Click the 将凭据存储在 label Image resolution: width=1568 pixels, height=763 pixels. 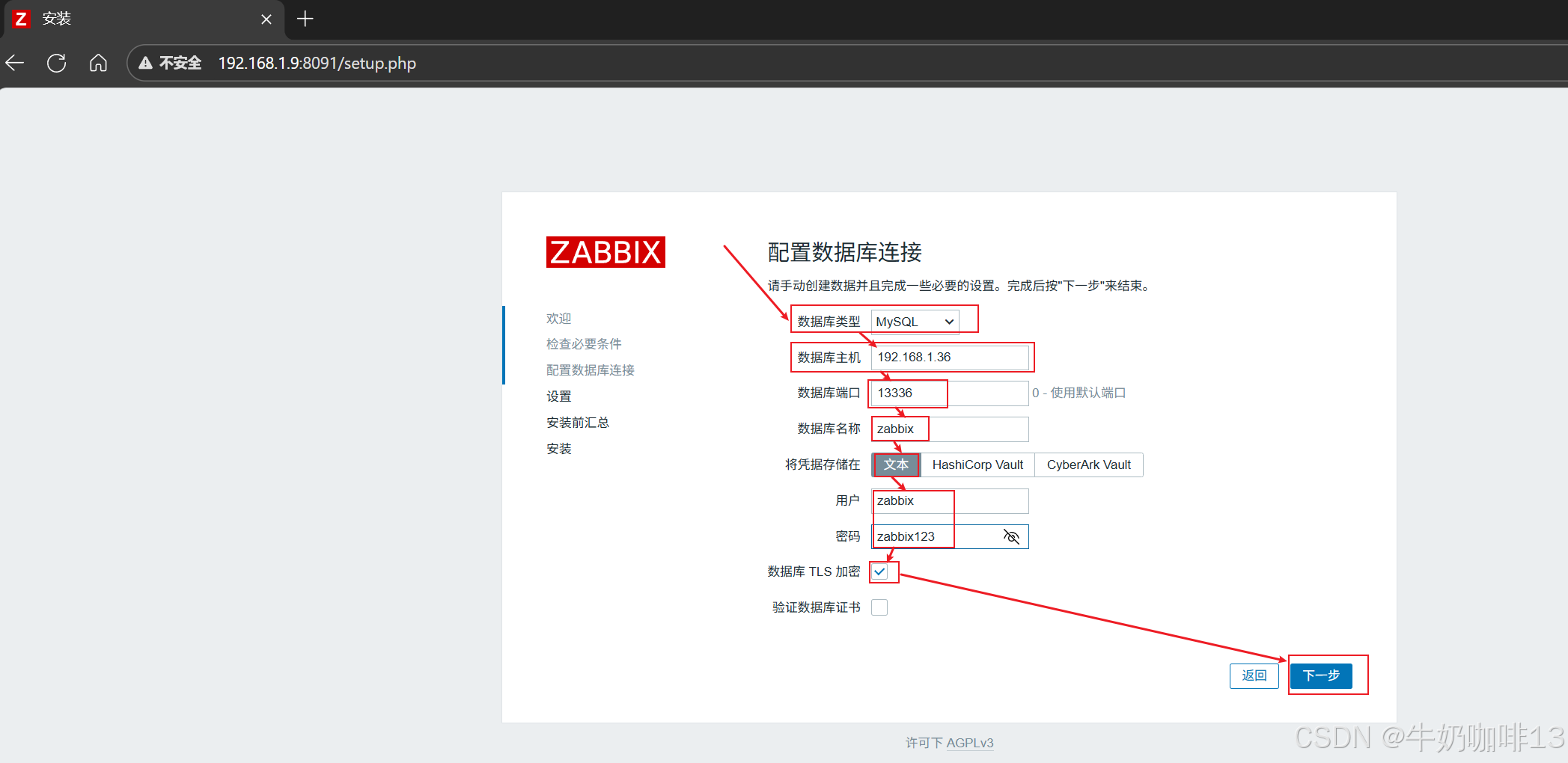[x=823, y=465]
